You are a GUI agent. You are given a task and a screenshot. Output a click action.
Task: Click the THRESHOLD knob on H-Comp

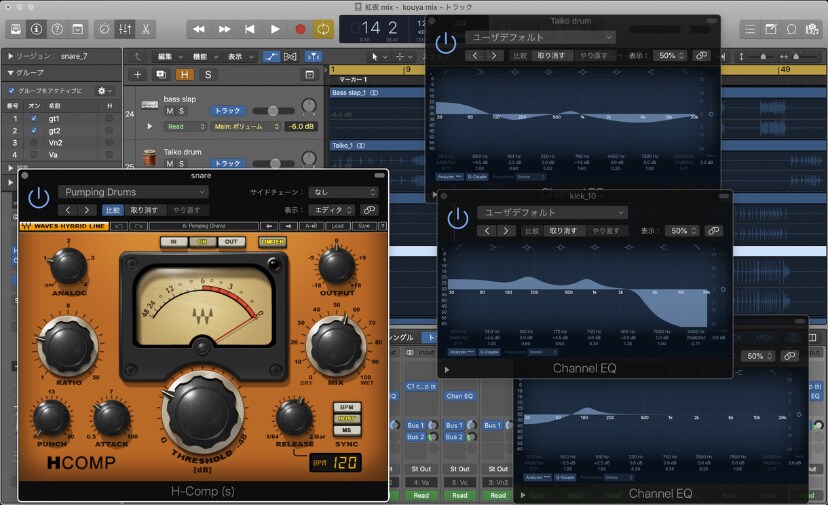click(202, 411)
